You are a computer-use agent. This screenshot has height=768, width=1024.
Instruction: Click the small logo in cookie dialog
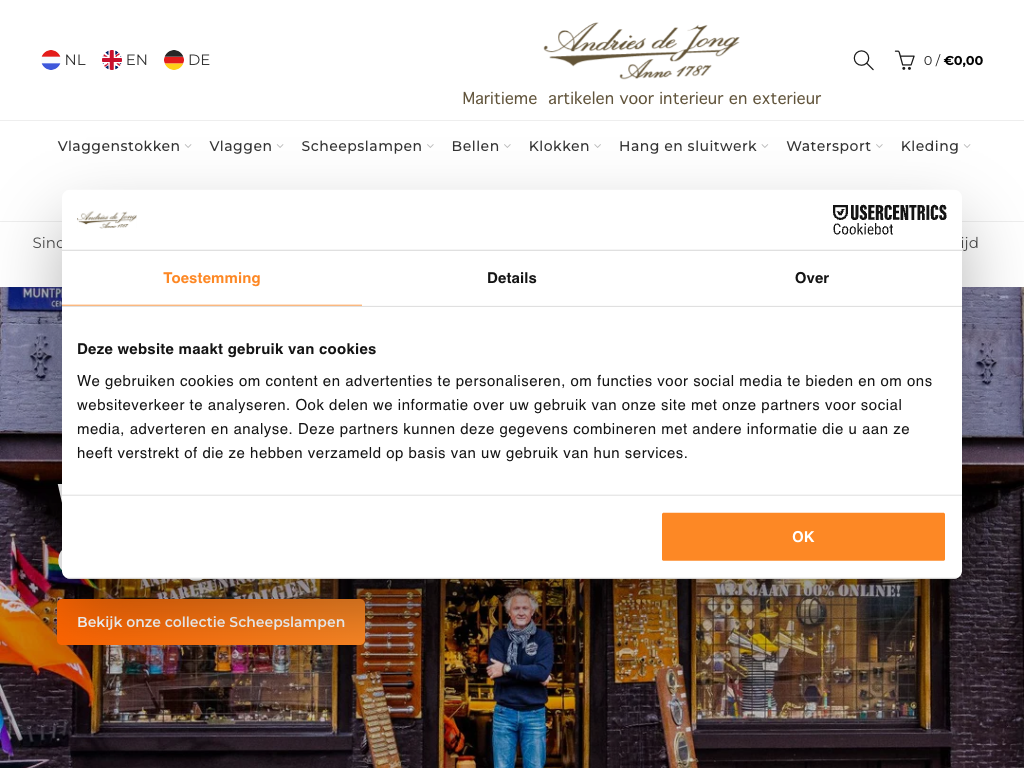click(x=107, y=219)
